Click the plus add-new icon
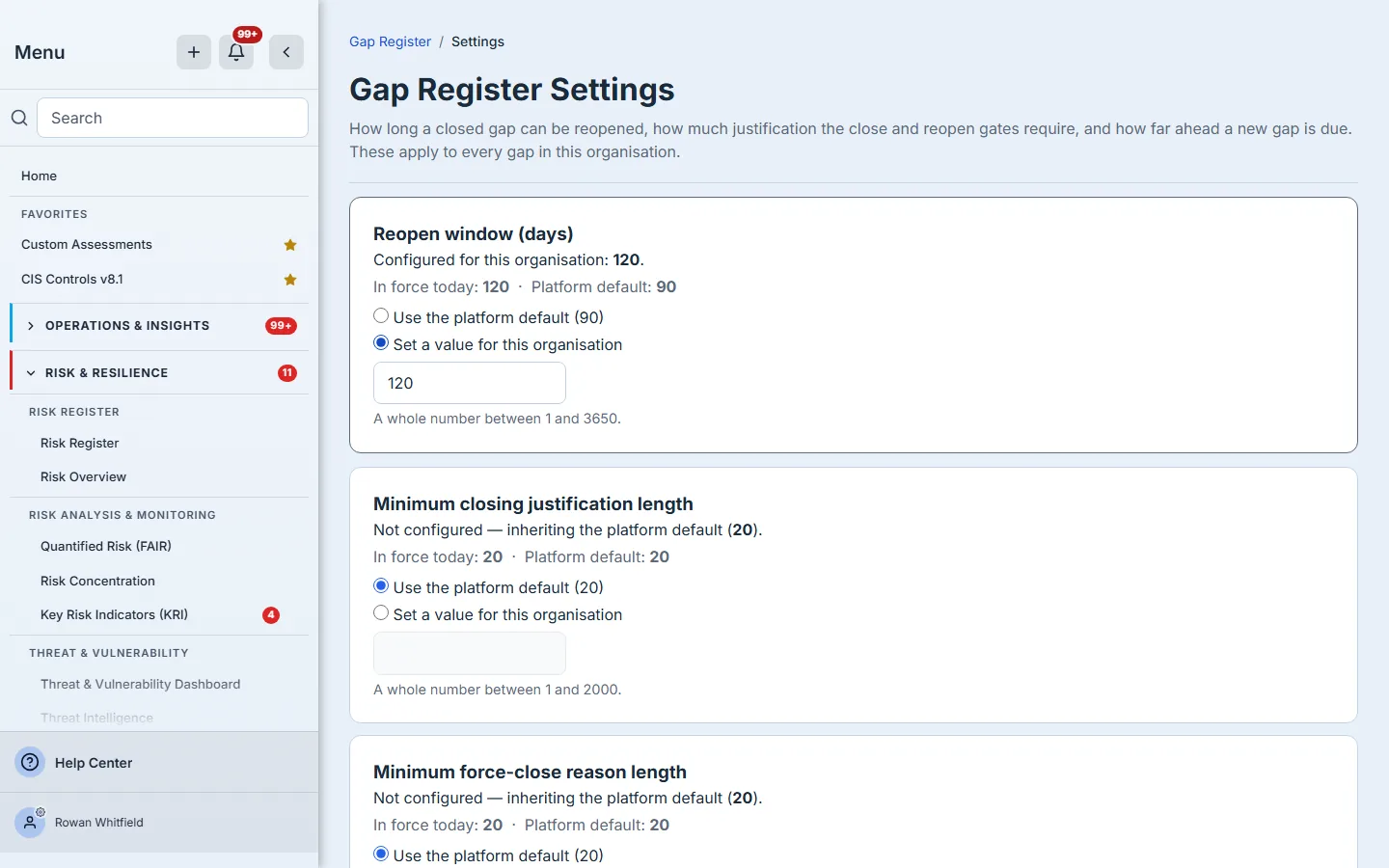 click(x=194, y=52)
